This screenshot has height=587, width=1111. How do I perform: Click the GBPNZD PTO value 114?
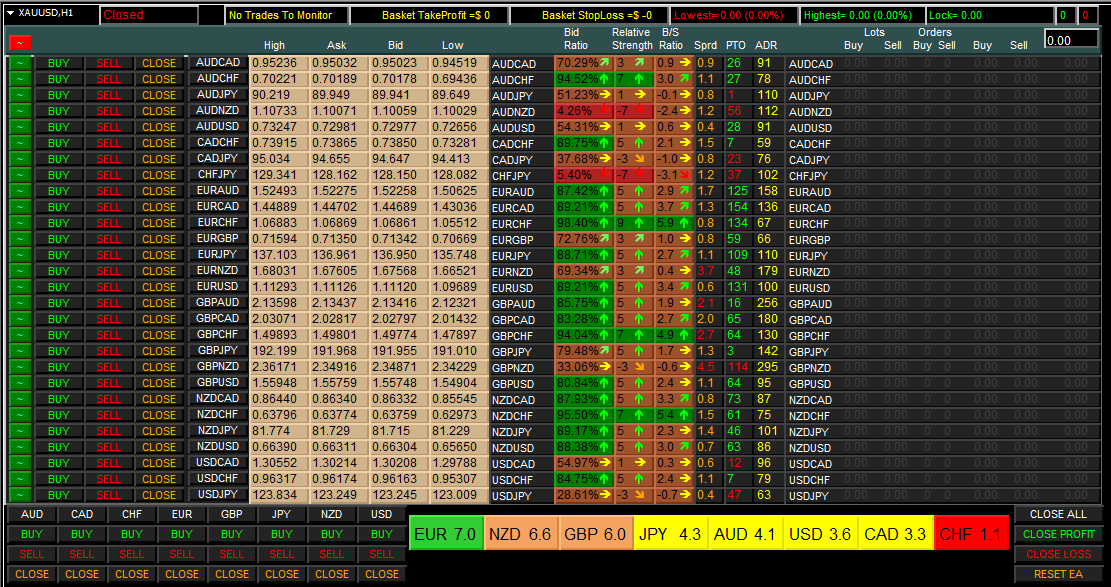pyautogui.click(x=738, y=367)
